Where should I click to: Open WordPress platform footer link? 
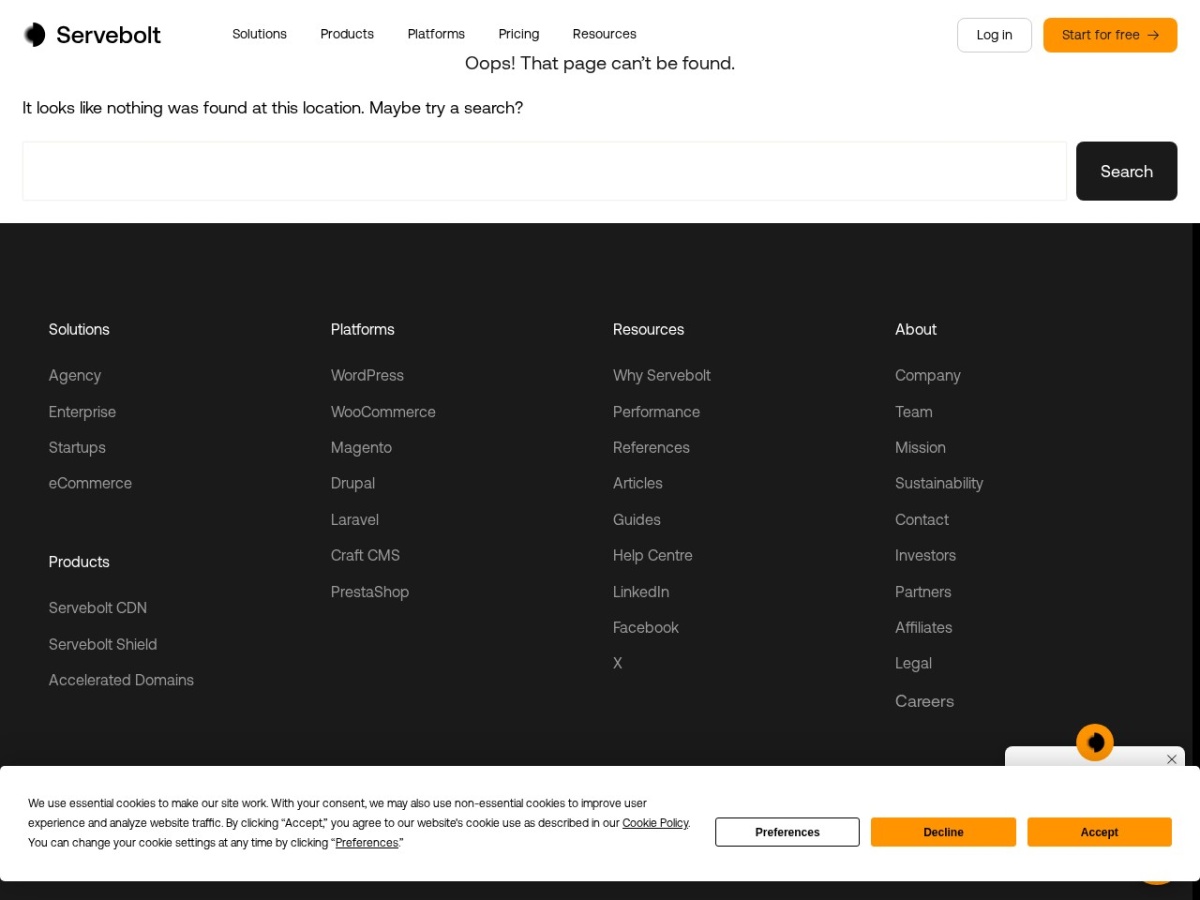tap(367, 376)
